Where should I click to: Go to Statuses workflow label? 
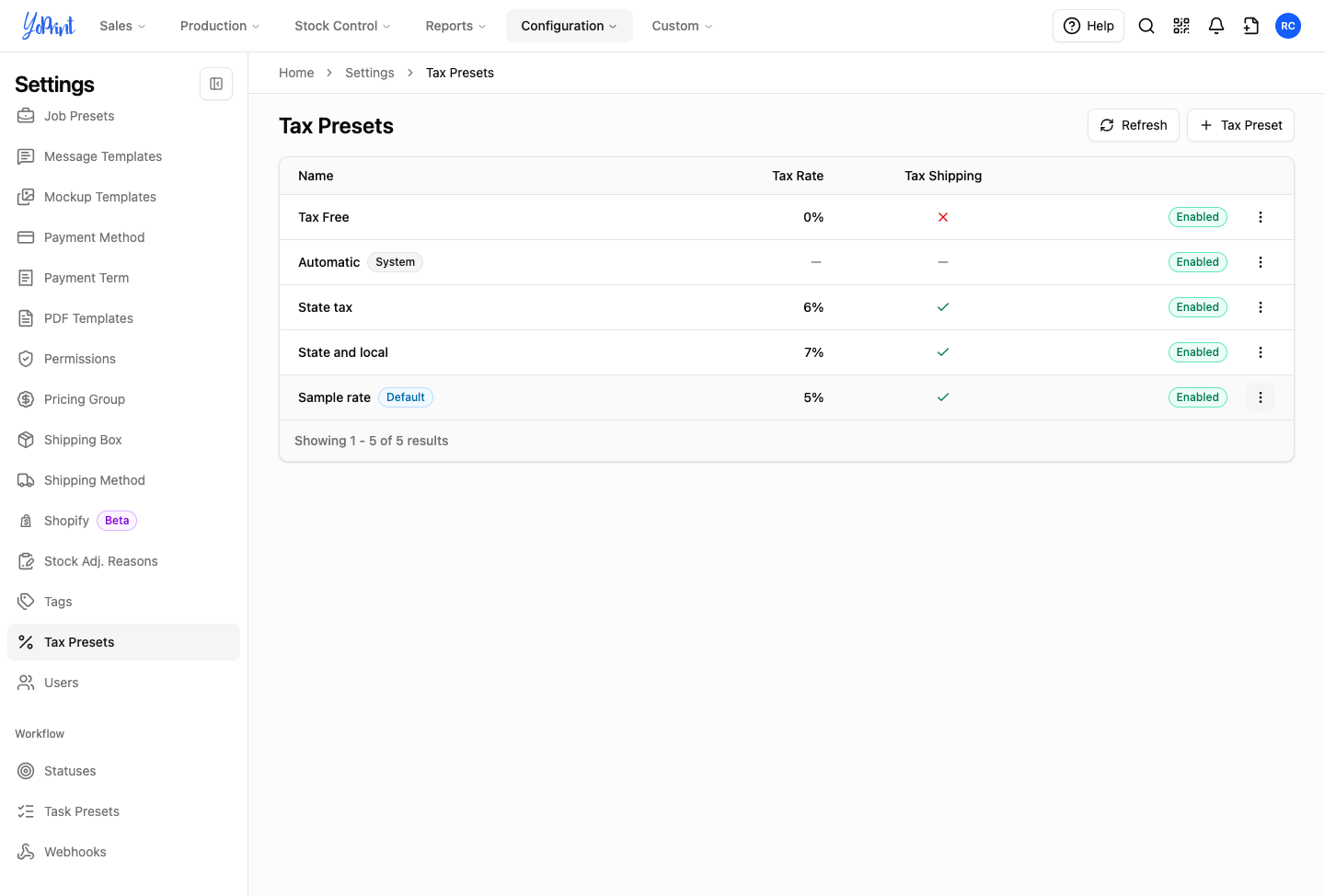coord(70,771)
